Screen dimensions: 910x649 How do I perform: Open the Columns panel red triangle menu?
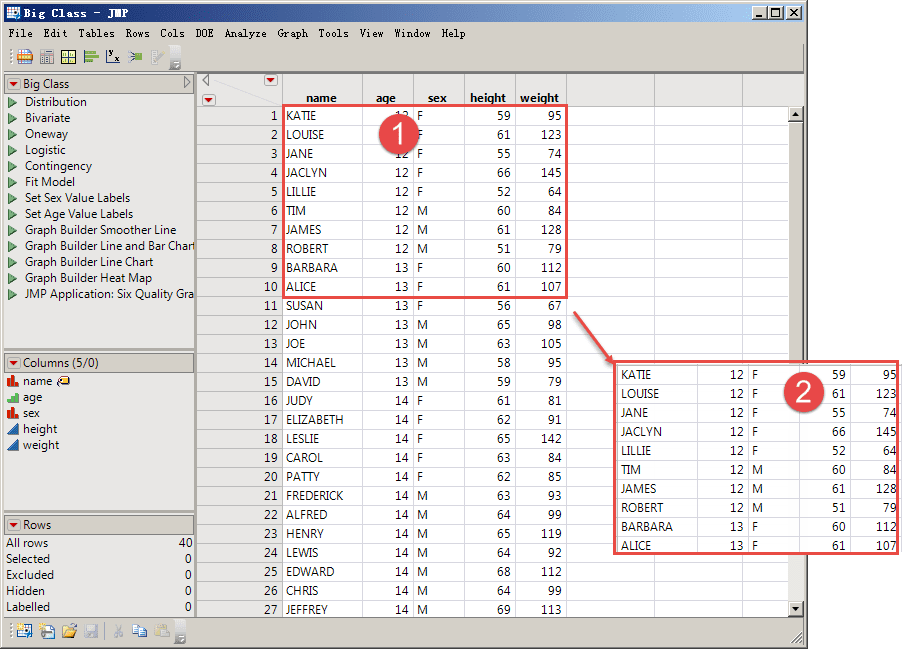click(14, 363)
